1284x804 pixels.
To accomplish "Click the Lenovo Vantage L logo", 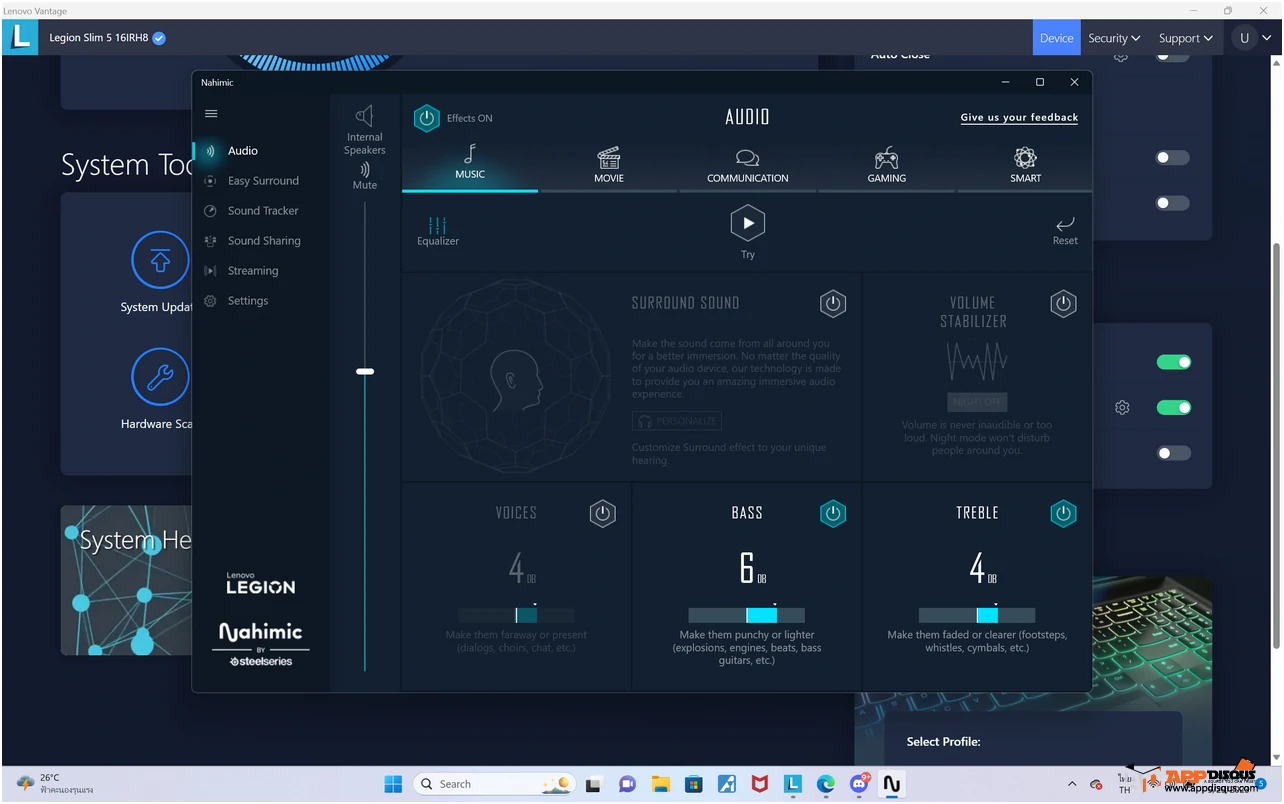I will click(20, 38).
